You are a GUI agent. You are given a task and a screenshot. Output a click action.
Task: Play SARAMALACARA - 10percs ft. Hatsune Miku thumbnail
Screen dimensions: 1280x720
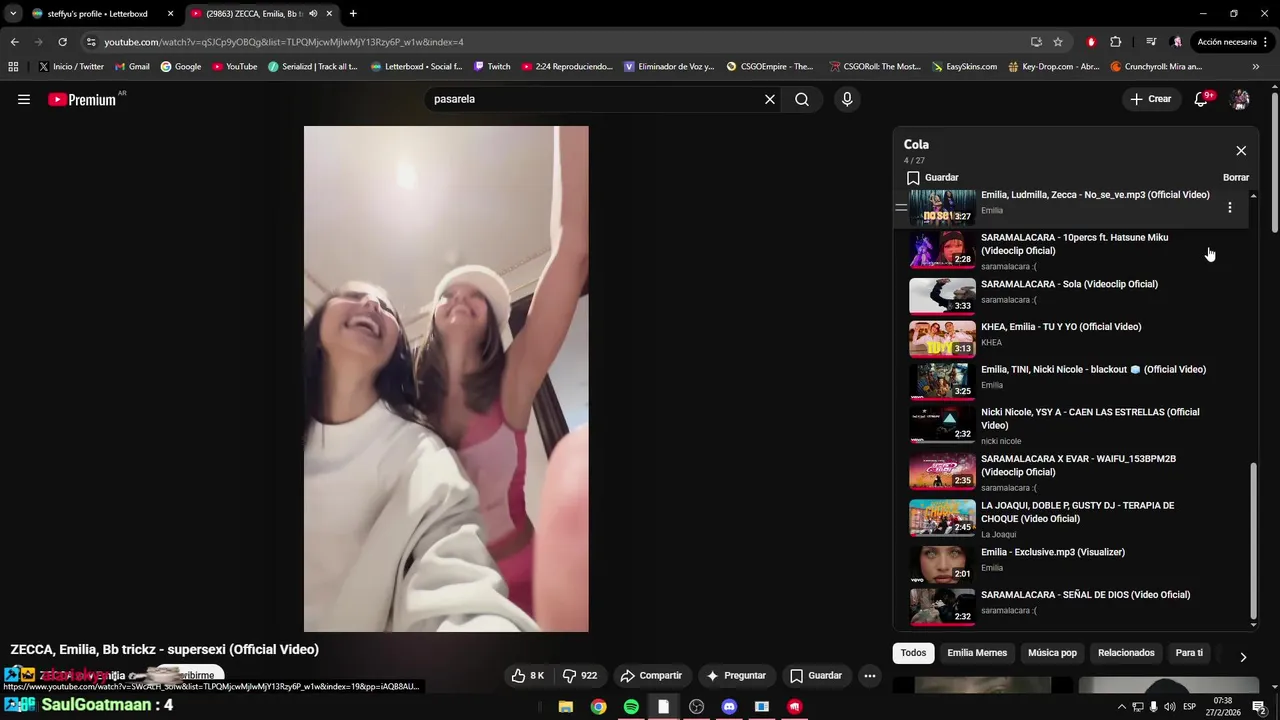942,250
